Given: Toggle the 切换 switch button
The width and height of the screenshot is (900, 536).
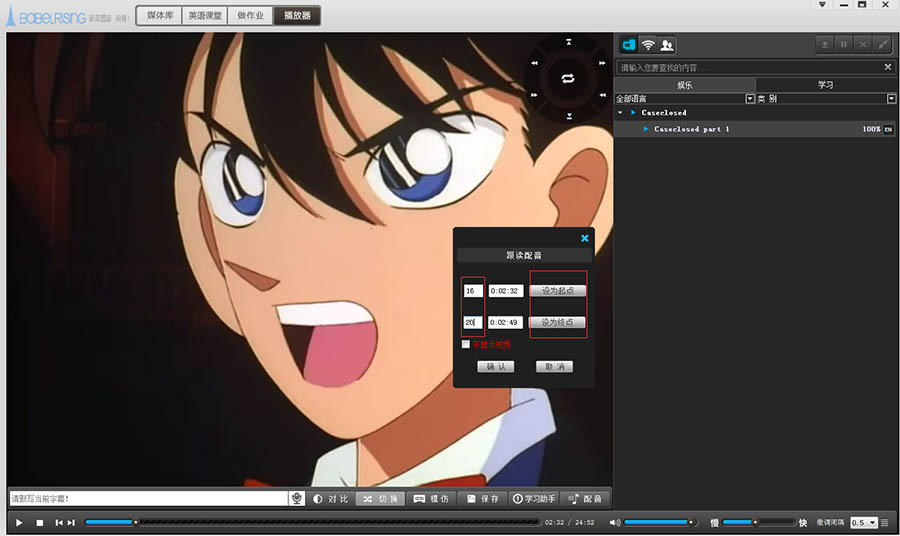Looking at the screenshot, I should click(x=381, y=499).
